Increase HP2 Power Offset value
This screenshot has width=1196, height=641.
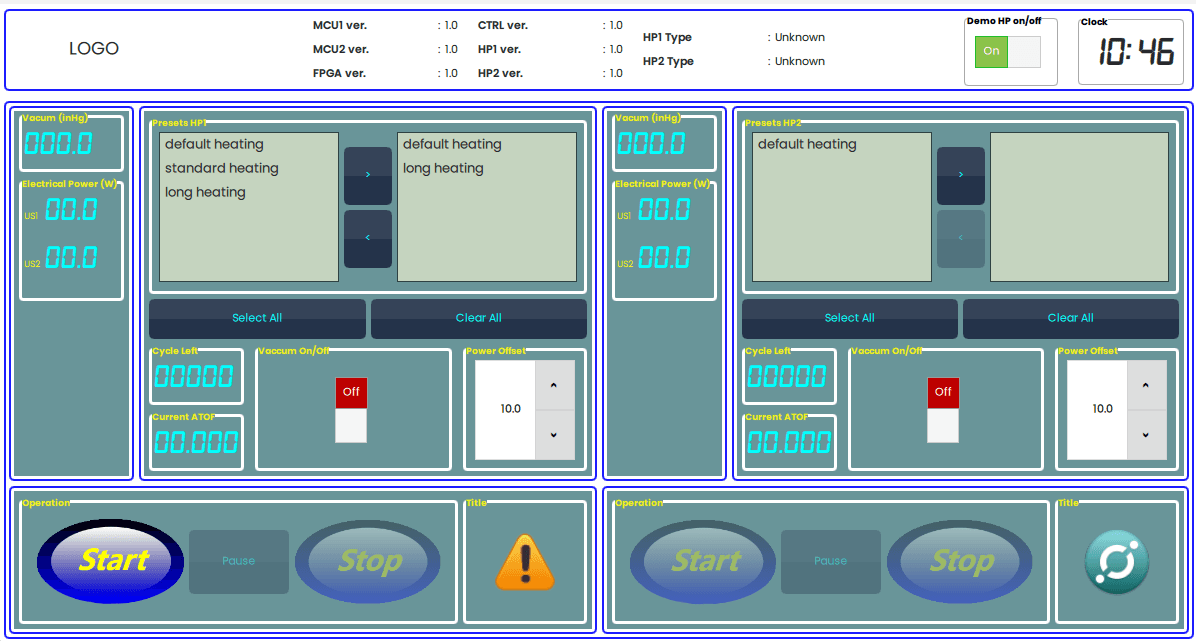(1146, 385)
